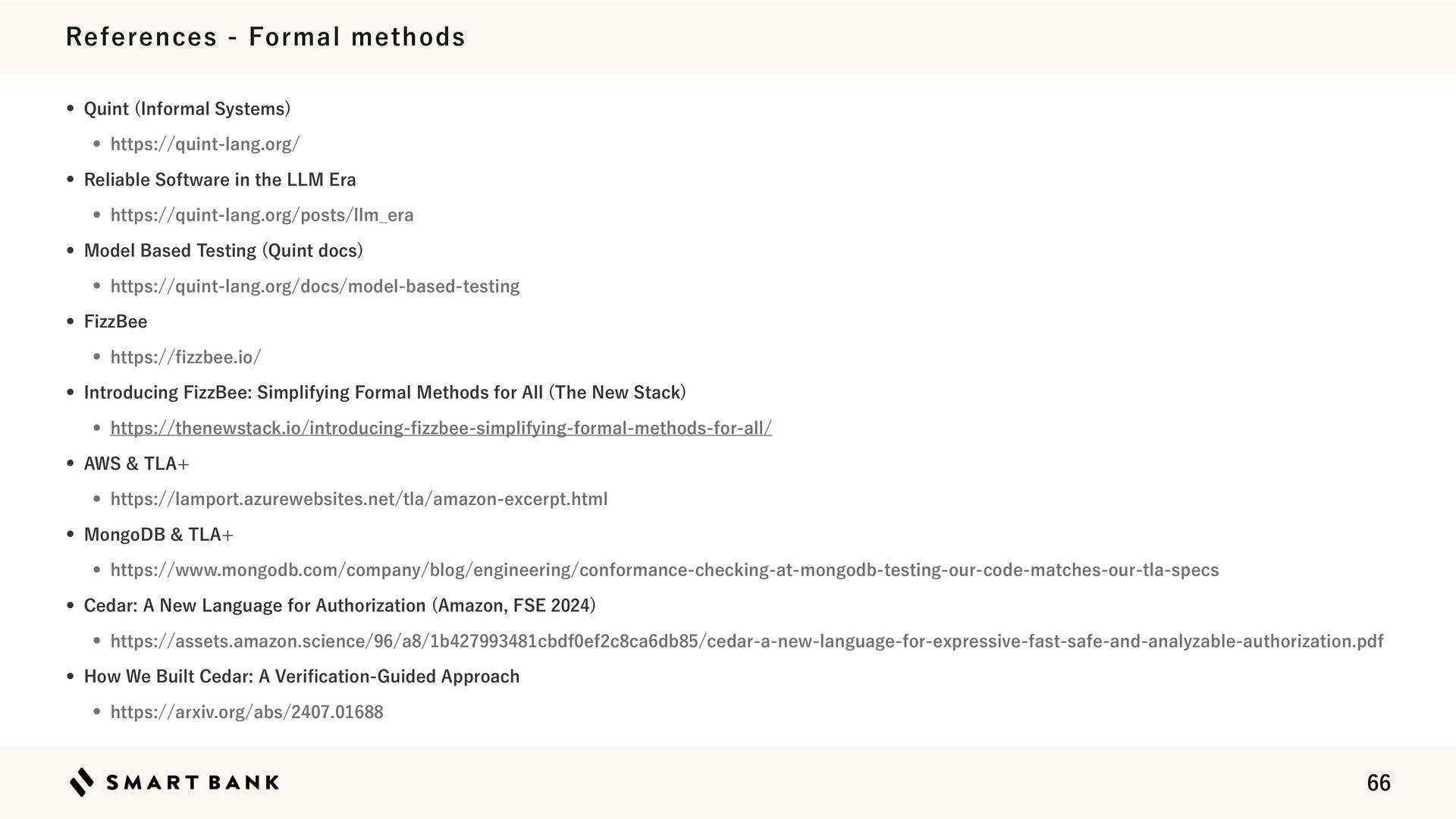Visit the lamport.azurewebsites.net amazon-excerpt link
Viewport: 1456px width, 819px height.
pyautogui.click(x=359, y=499)
